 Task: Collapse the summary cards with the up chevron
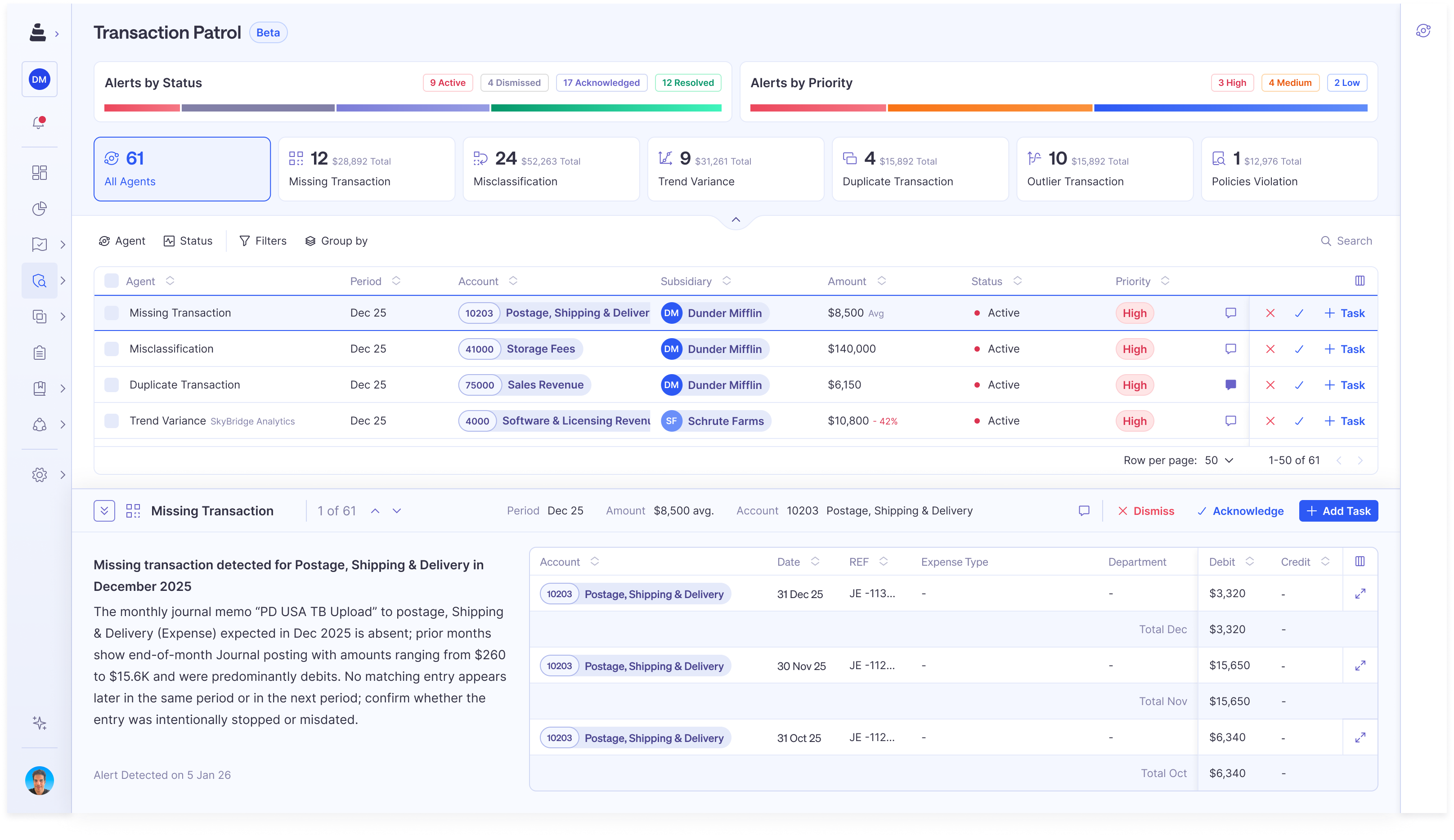736,220
